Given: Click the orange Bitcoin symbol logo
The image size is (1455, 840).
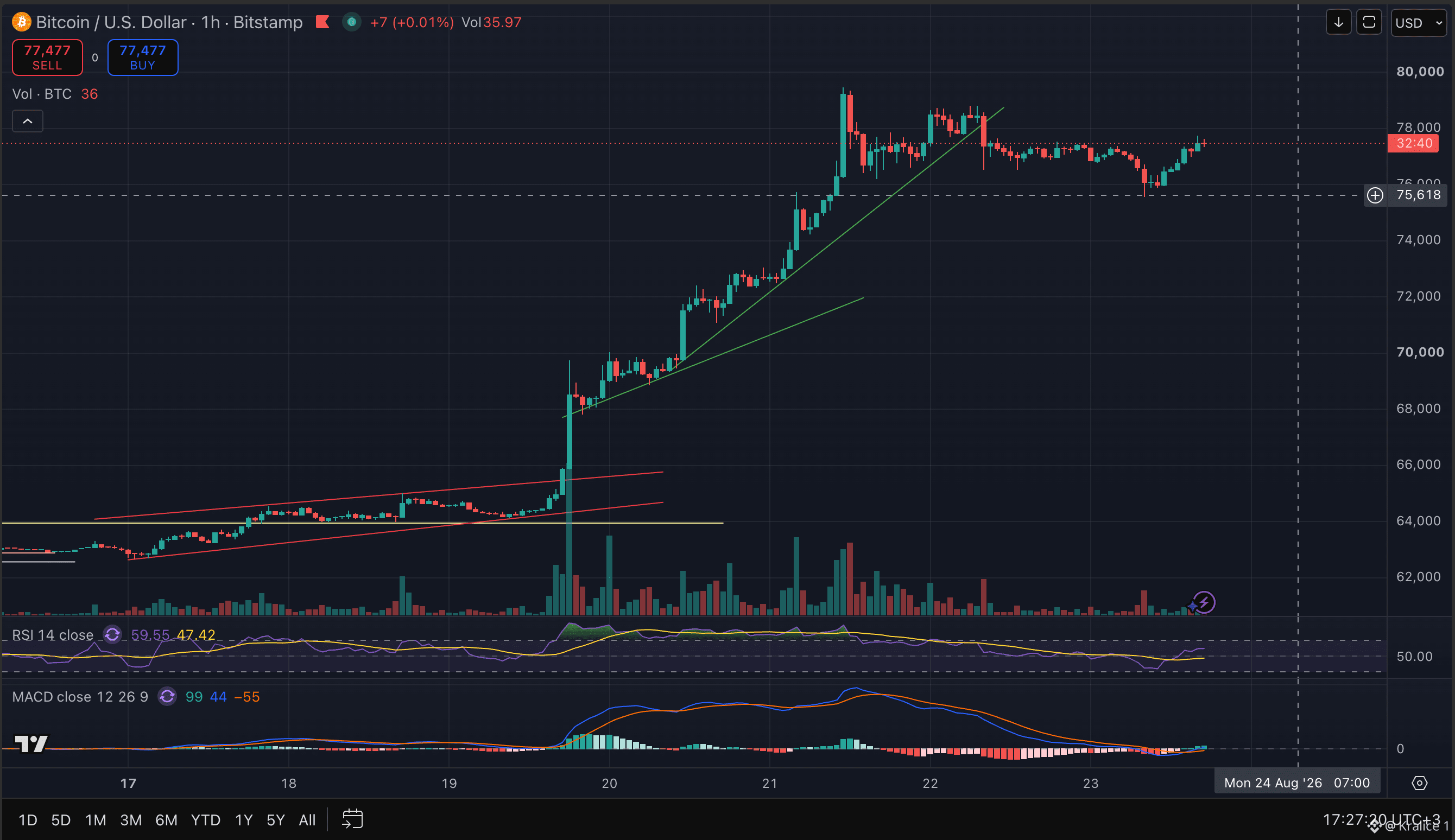Looking at the screenshot, I should (x=22, y=22).
